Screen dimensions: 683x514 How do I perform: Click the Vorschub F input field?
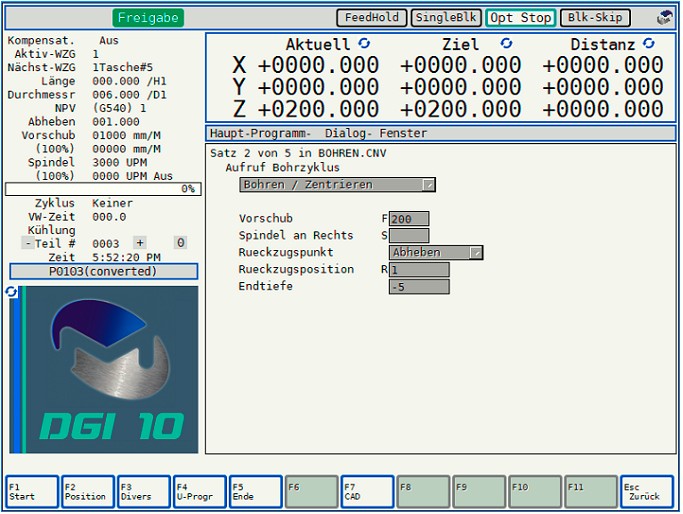(x=409, y=219)
